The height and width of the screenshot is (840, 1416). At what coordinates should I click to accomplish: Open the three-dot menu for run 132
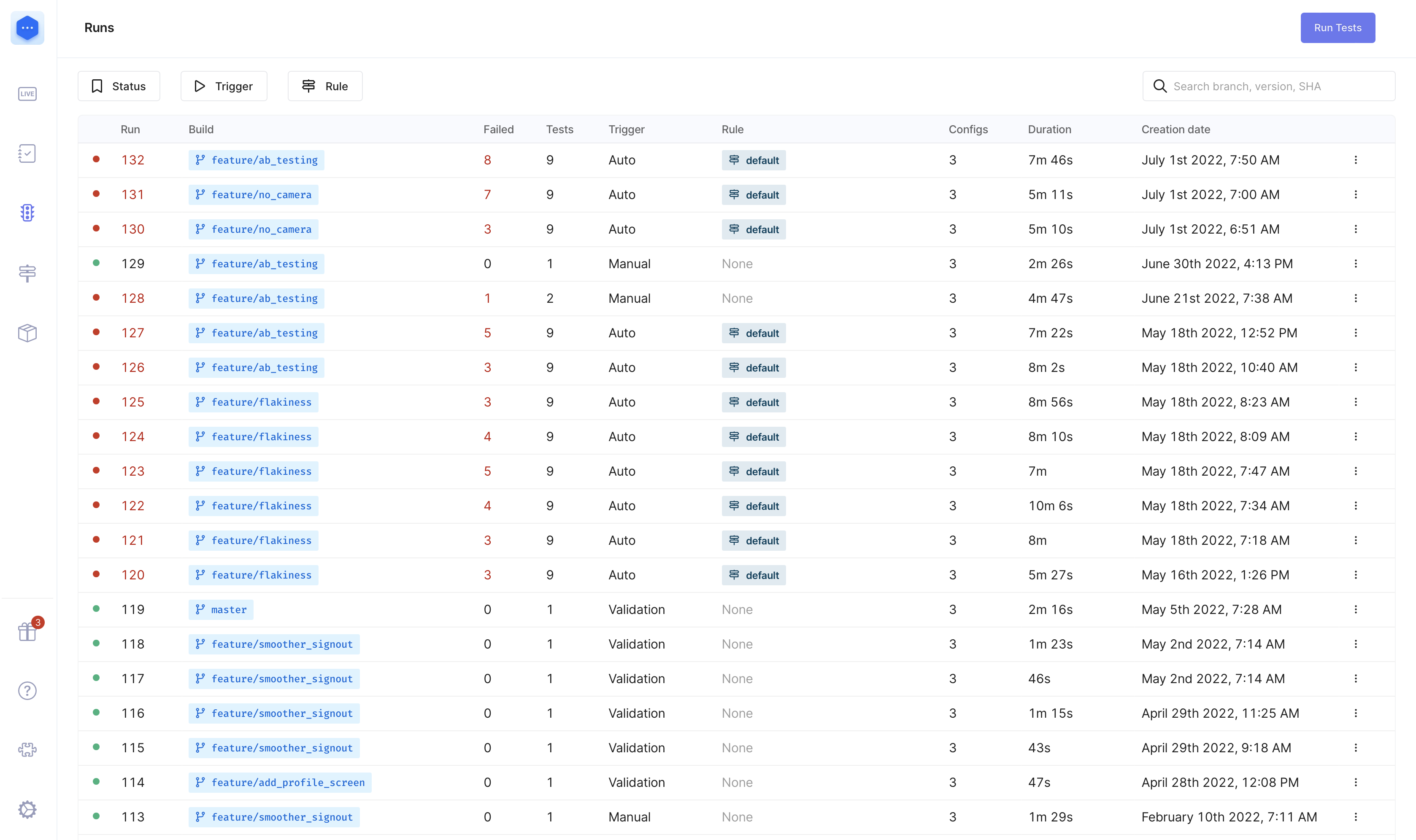pyautogui.click(x=1355, y=160)
